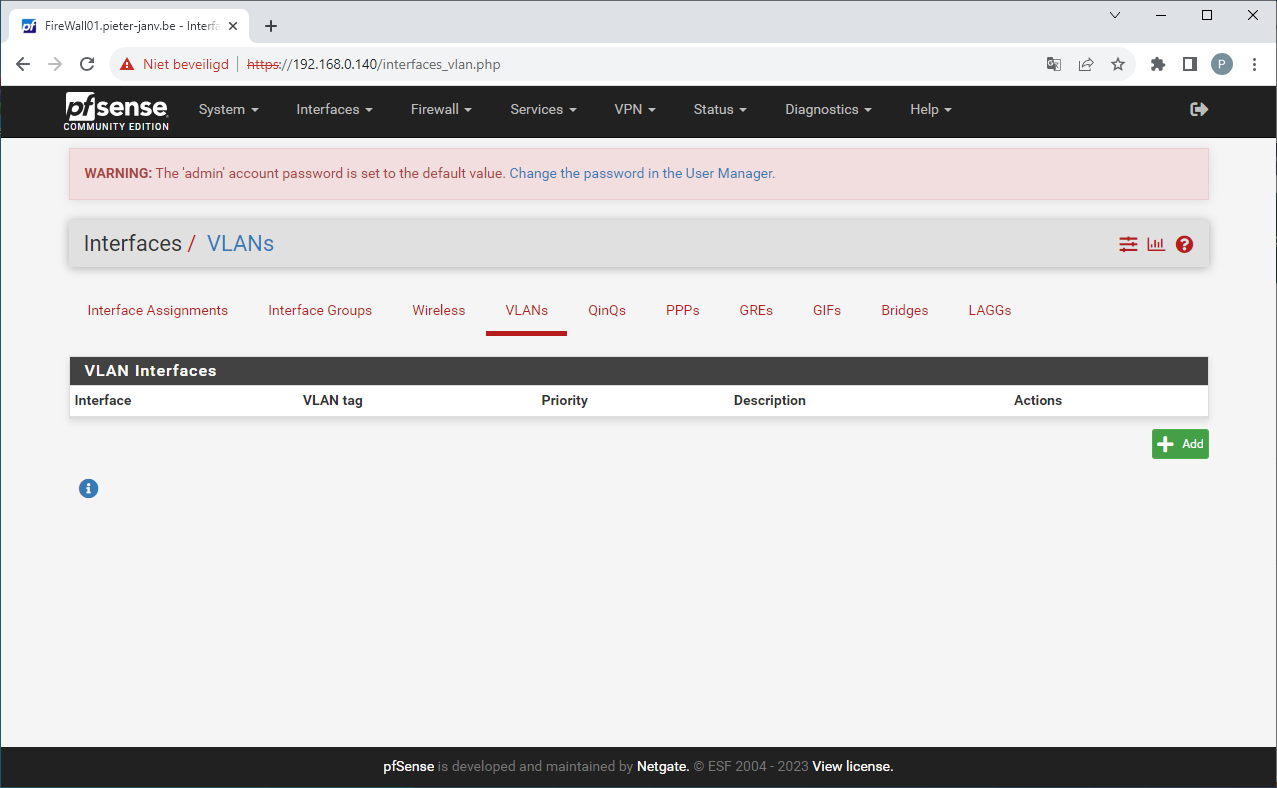Open the browser profile avatar P
Image resolution: width=1277 pixels, height=788 pixels.
(1221, 63)
